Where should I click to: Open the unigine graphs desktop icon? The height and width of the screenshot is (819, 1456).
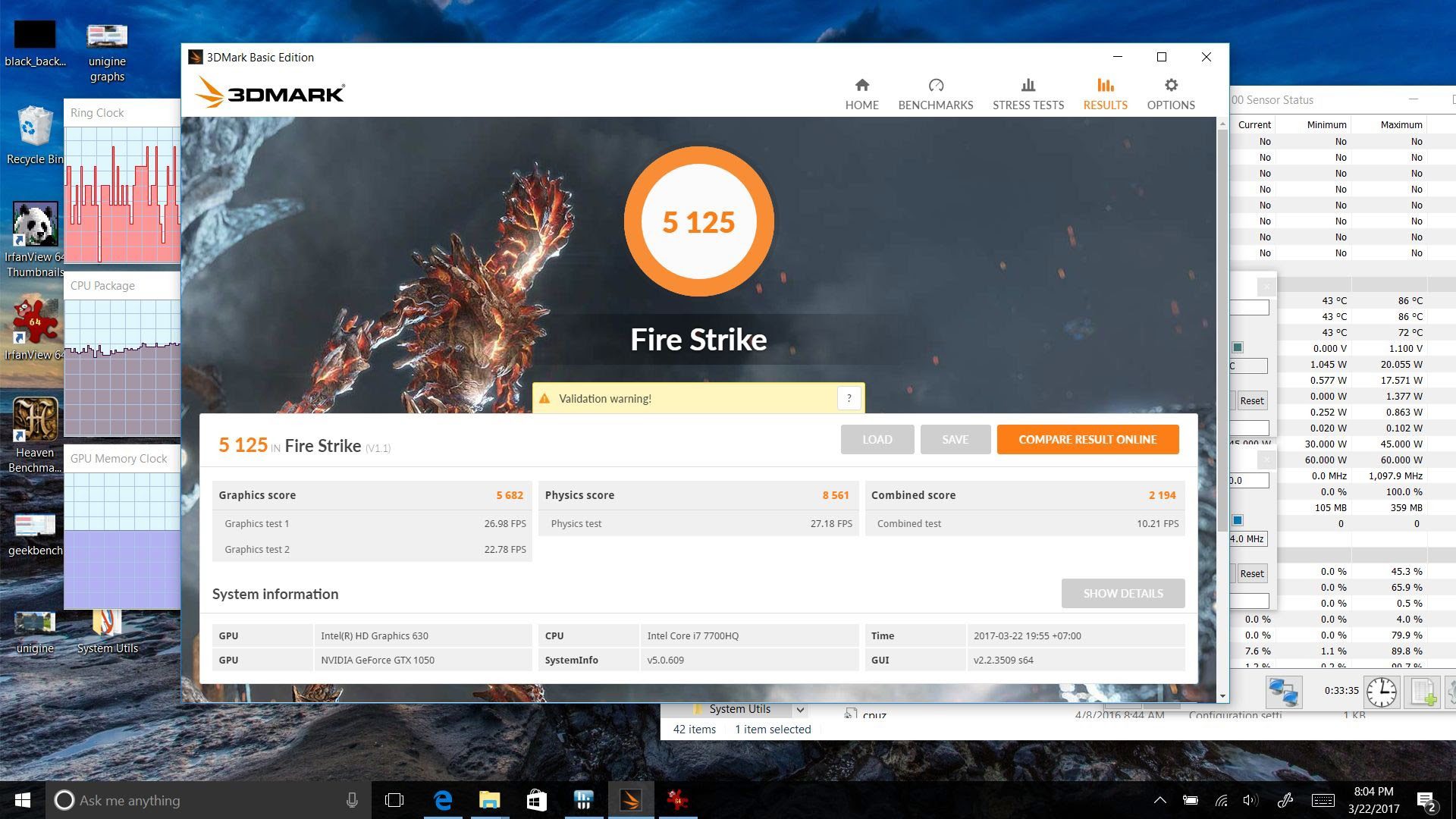pos(107,52)
